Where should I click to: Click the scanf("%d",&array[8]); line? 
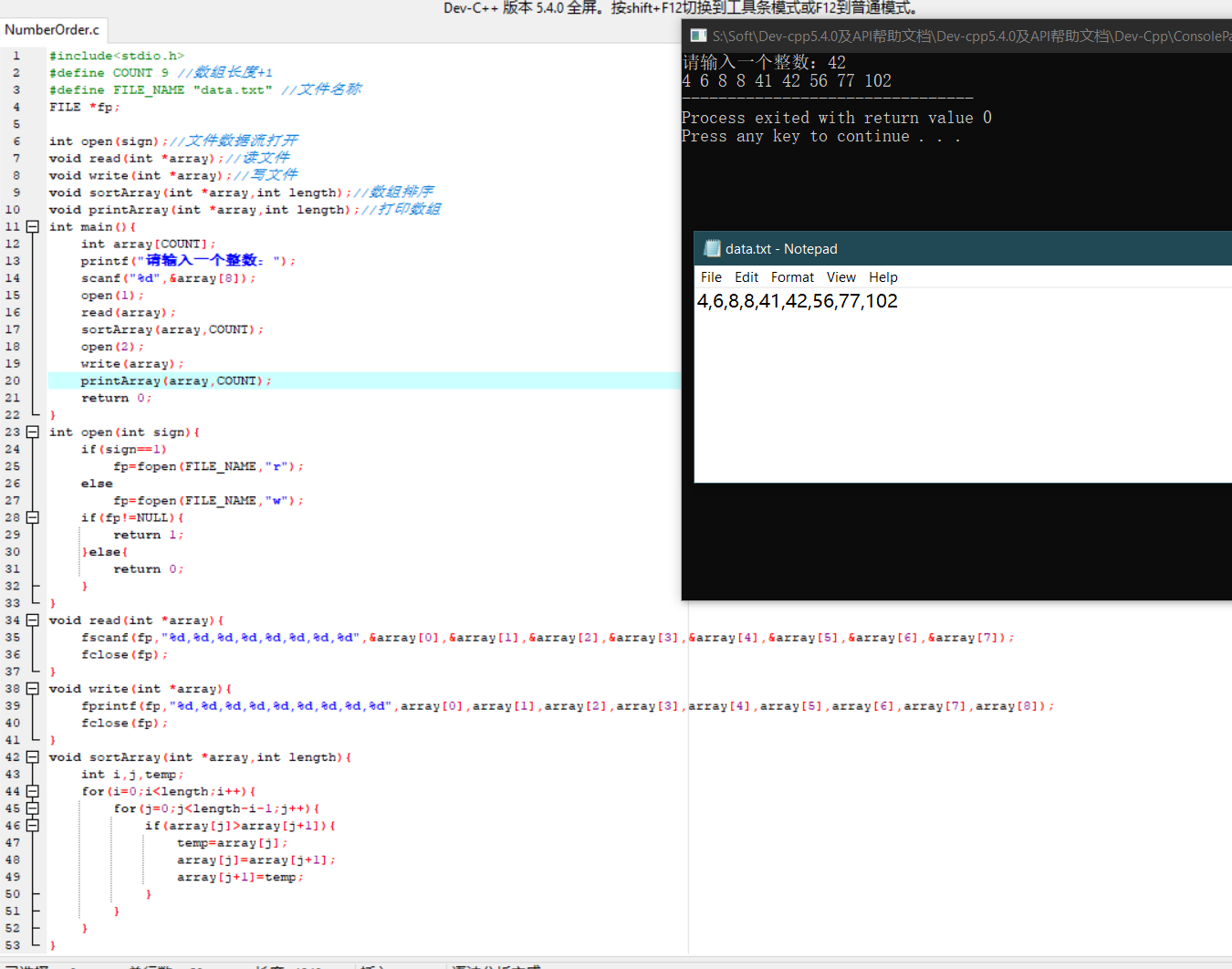pos(168,278)
